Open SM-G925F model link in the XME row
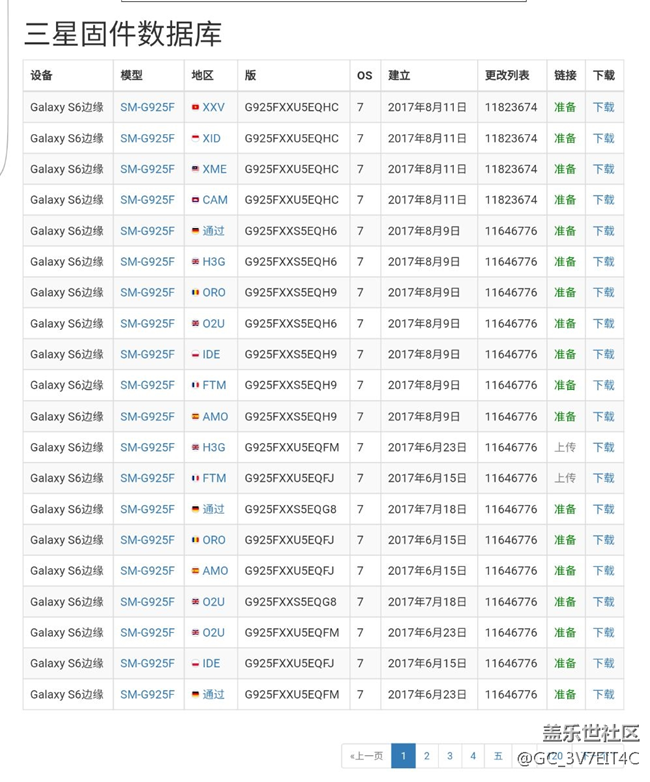 click(x=148, y=169)
